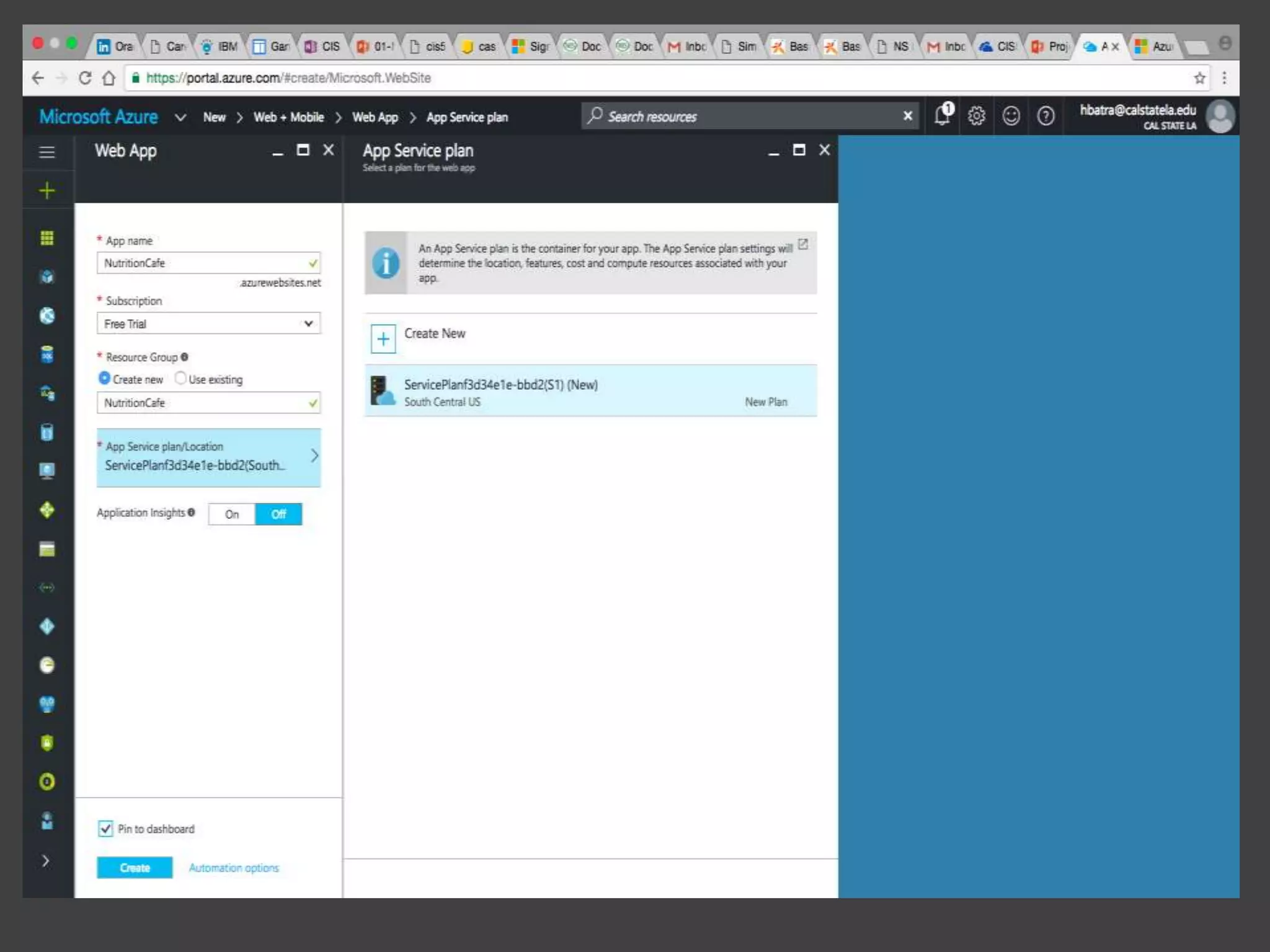
Task: Click the Web + Mobile breadcrumb
Action: pos(288,117)
